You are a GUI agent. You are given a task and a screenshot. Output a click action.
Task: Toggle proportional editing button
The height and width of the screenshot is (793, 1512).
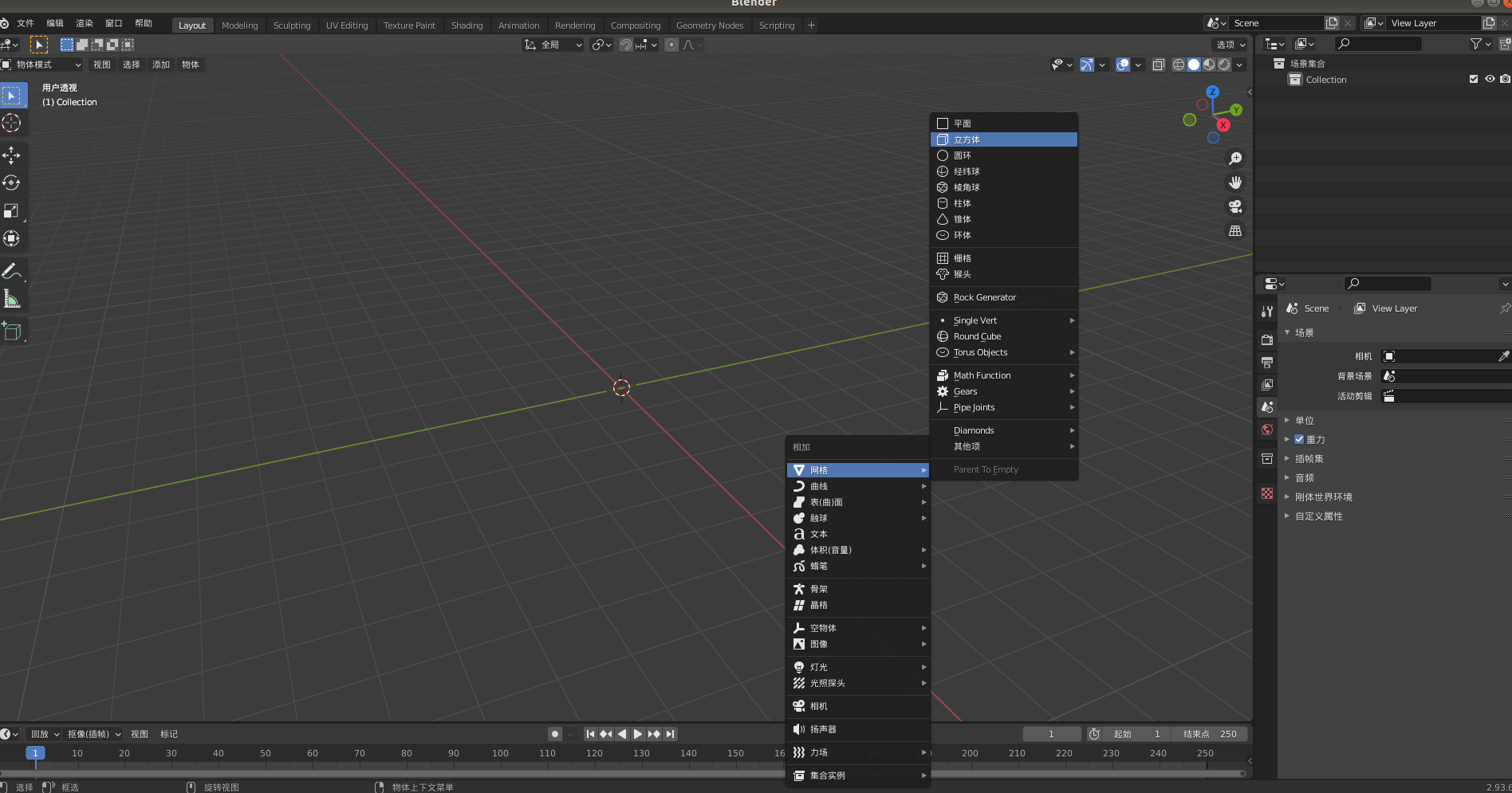tap(671, 45)
